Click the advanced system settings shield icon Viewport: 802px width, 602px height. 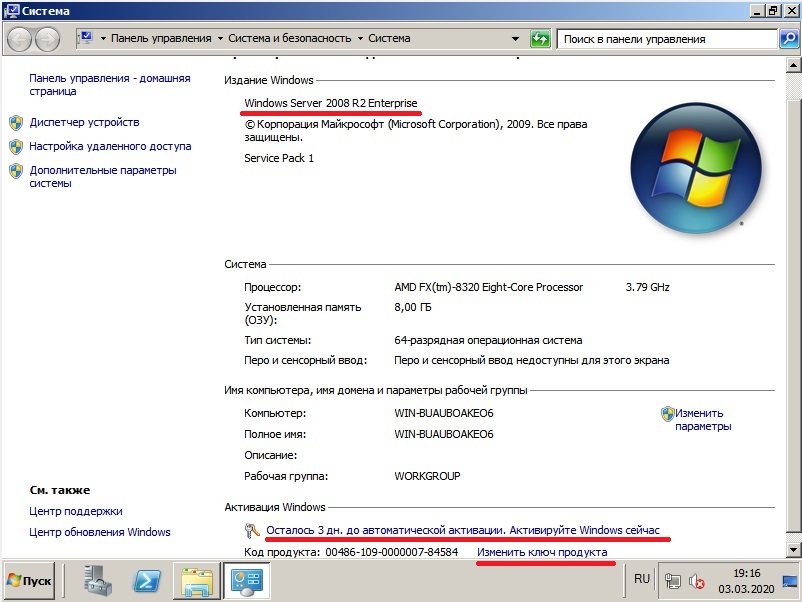click(x=16, y=171)
